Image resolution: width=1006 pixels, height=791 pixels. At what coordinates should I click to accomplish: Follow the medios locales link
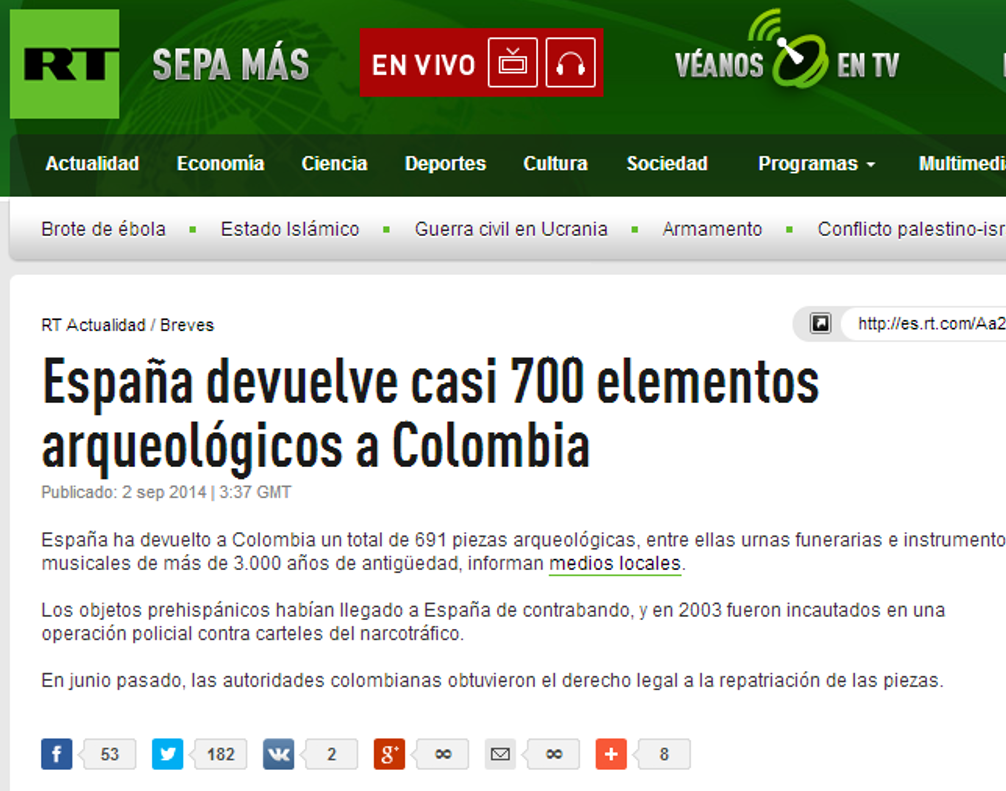(x=615, y=563)
